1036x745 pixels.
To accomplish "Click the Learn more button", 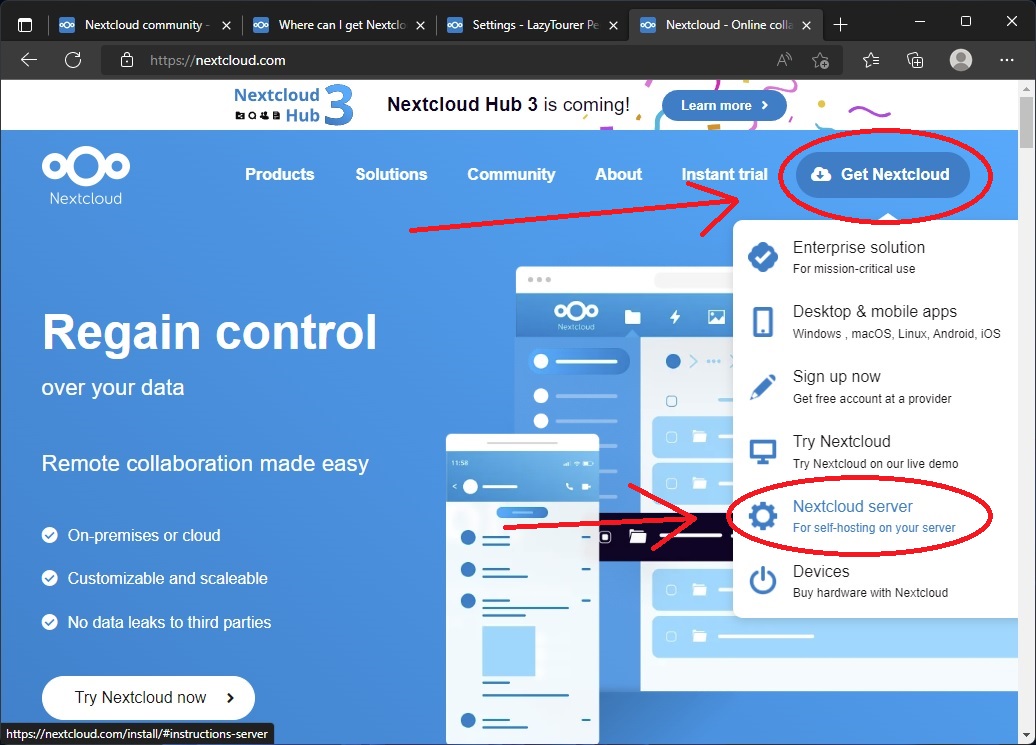I will click(x=723, y=105).
